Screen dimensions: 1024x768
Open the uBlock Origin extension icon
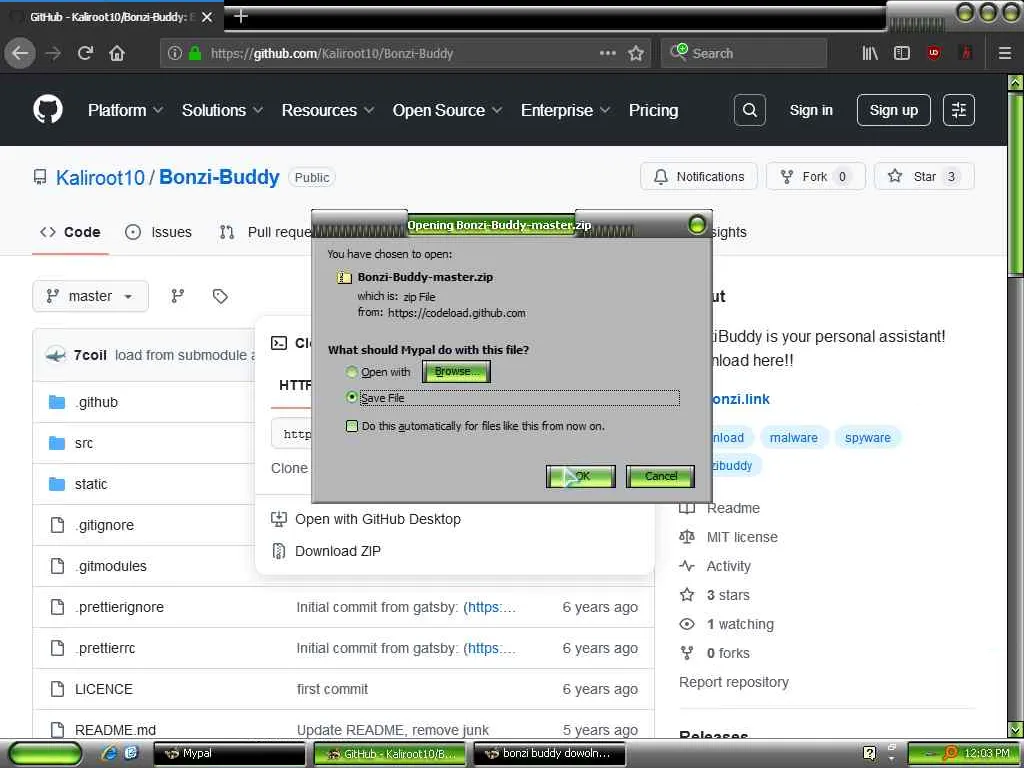(x=934, y=54)
